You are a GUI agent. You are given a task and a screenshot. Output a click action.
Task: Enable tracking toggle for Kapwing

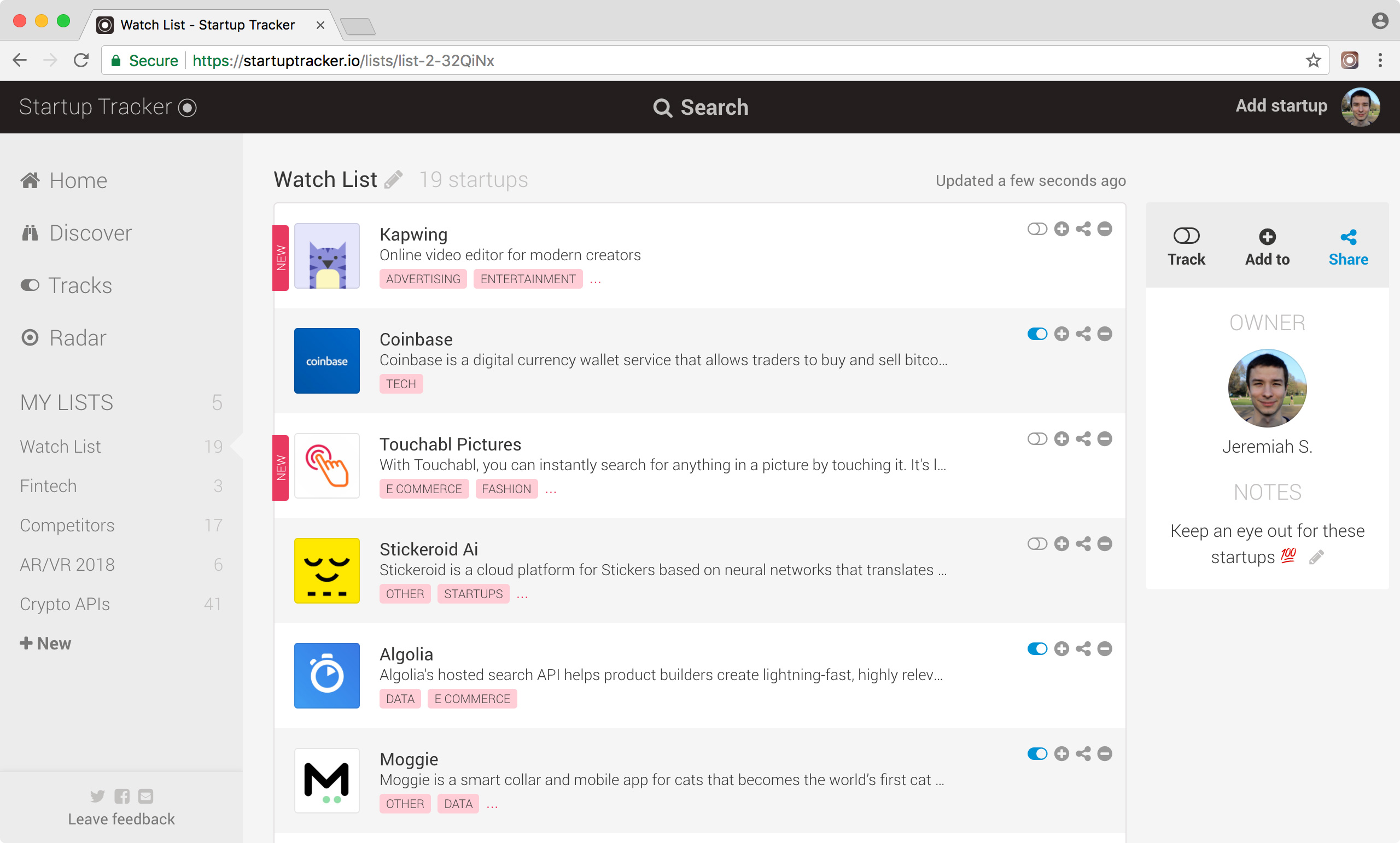coord(1037,229)
